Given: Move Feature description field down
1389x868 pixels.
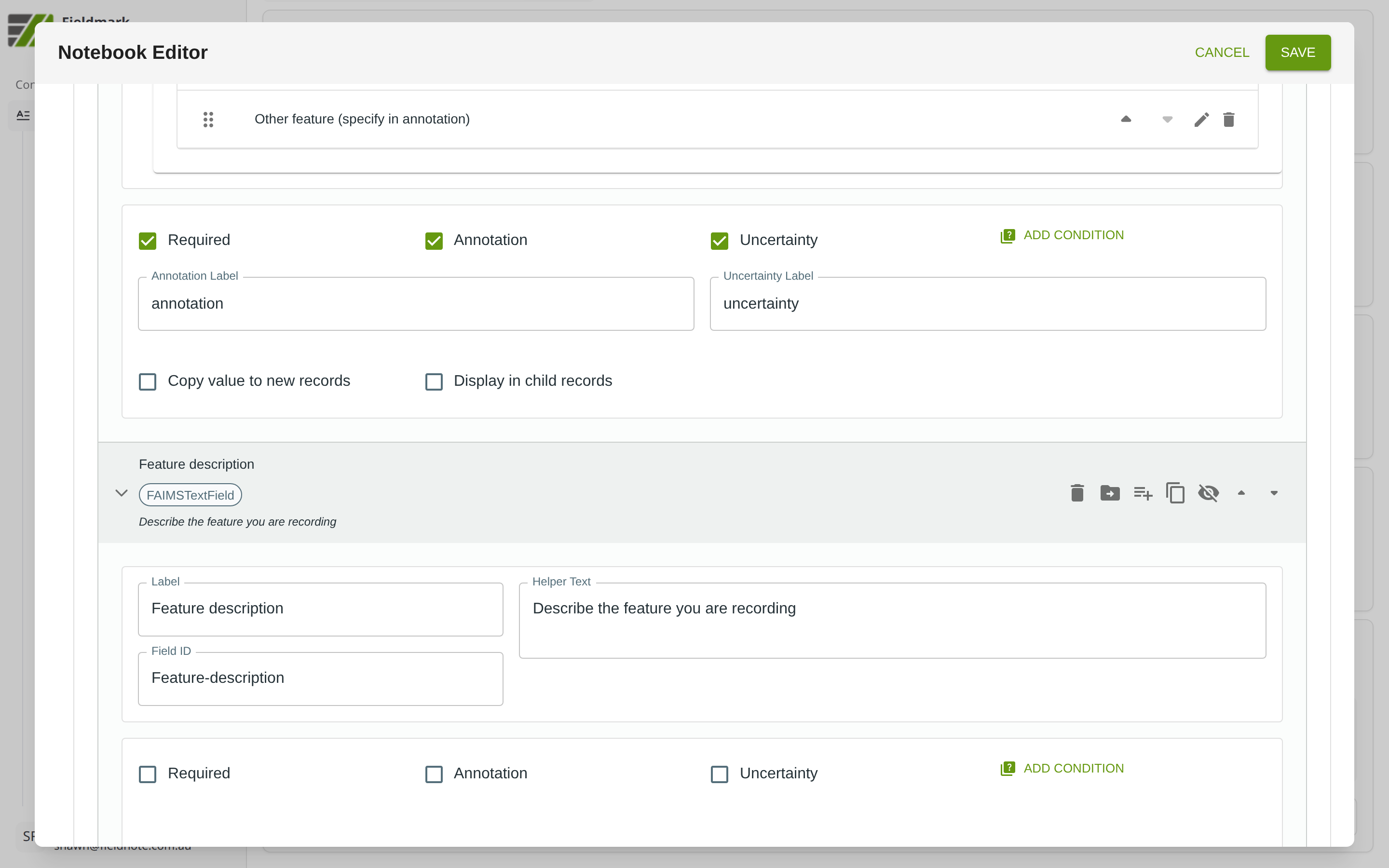Looking at the screenshot, I should (x=1274, y=493).
